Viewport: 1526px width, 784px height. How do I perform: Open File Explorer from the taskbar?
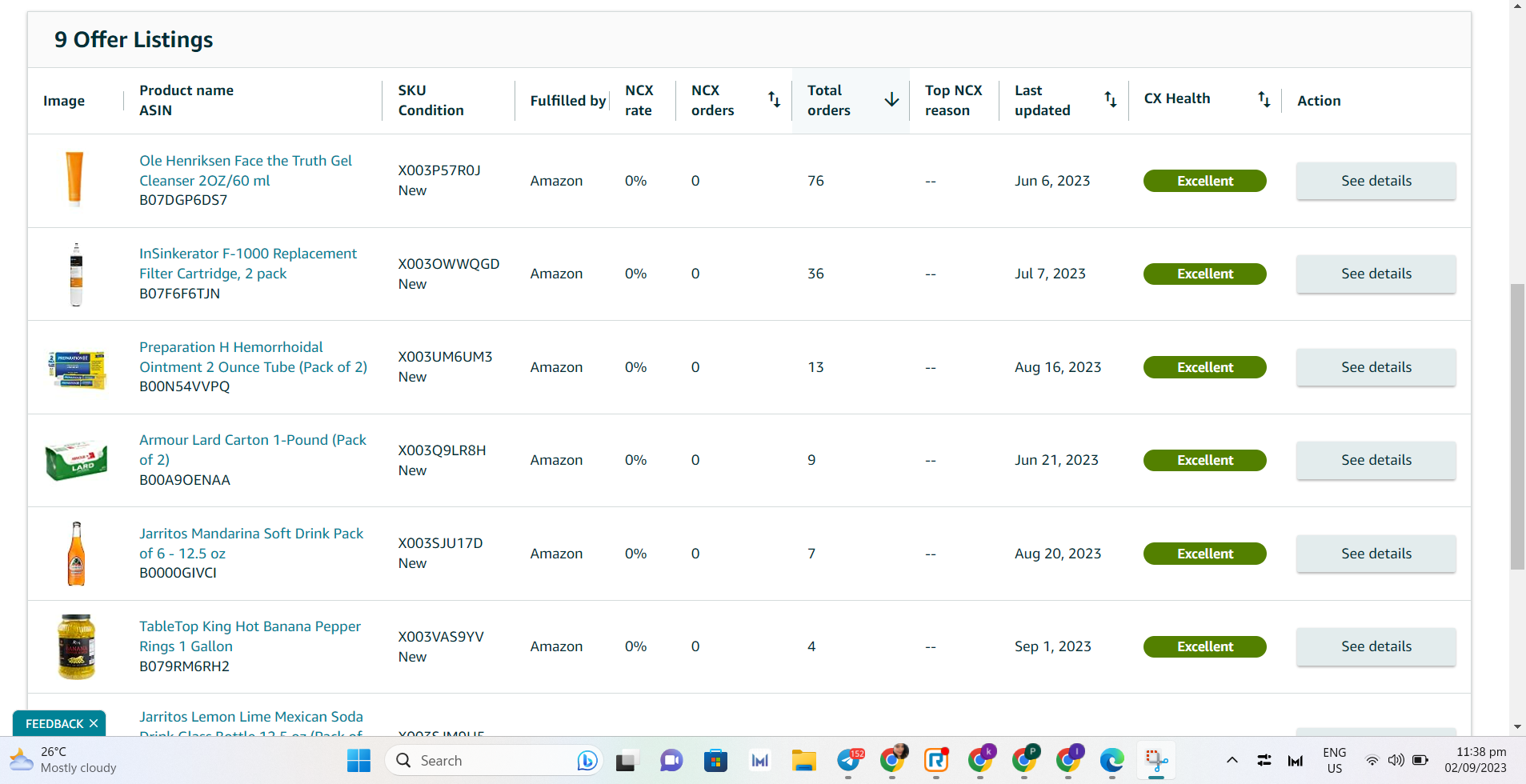pos(803,760)
